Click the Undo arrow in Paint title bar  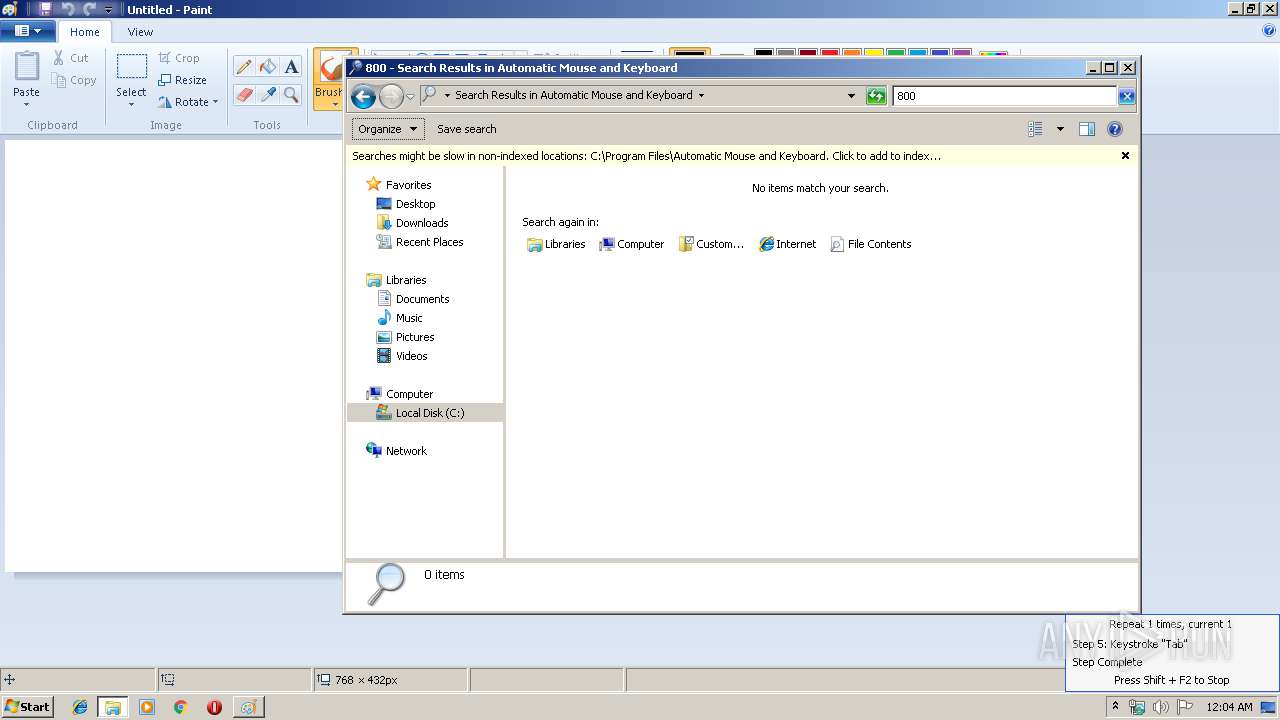click(x=68, y=9)
